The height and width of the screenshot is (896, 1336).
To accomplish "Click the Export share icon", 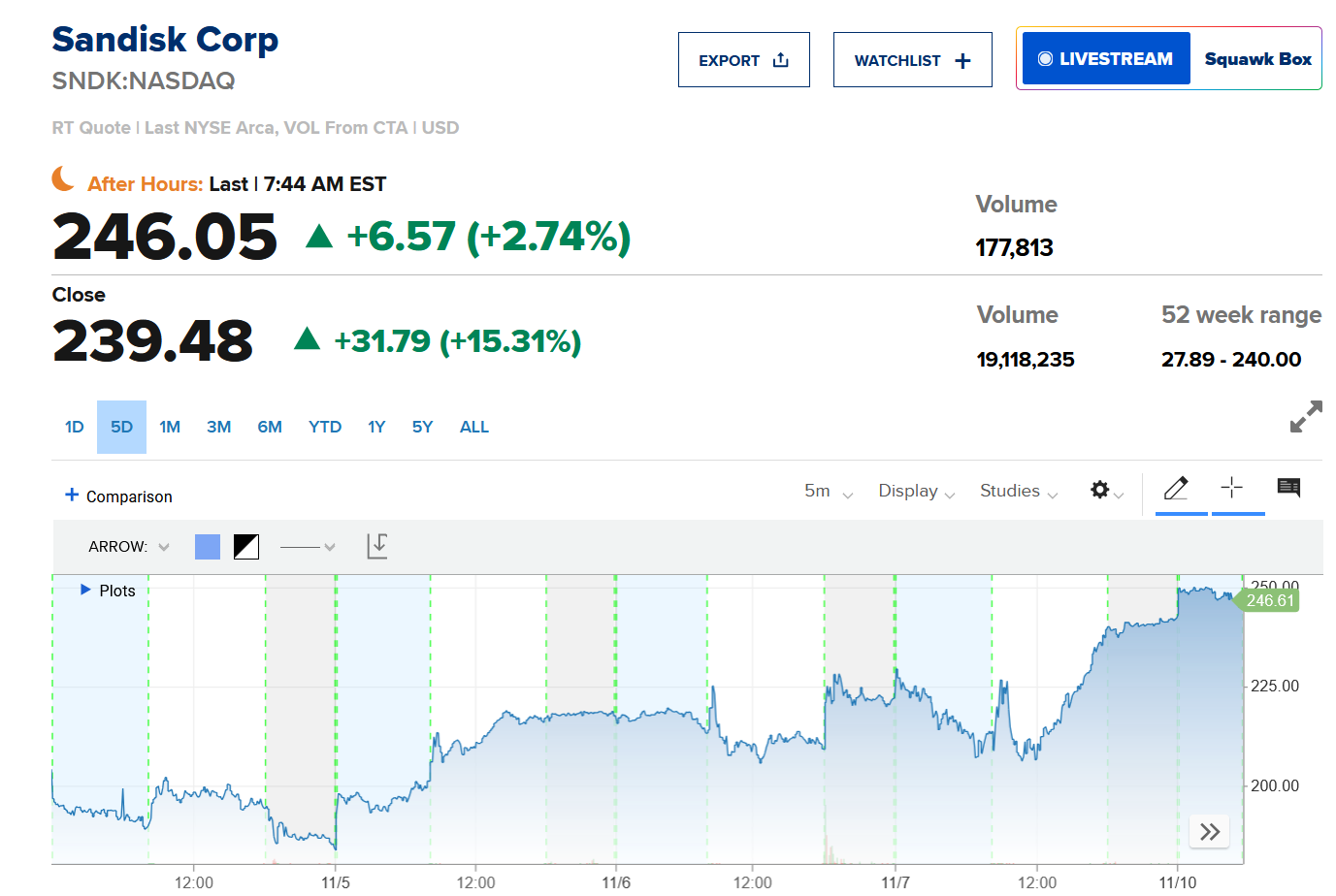I will click(781, 60).
